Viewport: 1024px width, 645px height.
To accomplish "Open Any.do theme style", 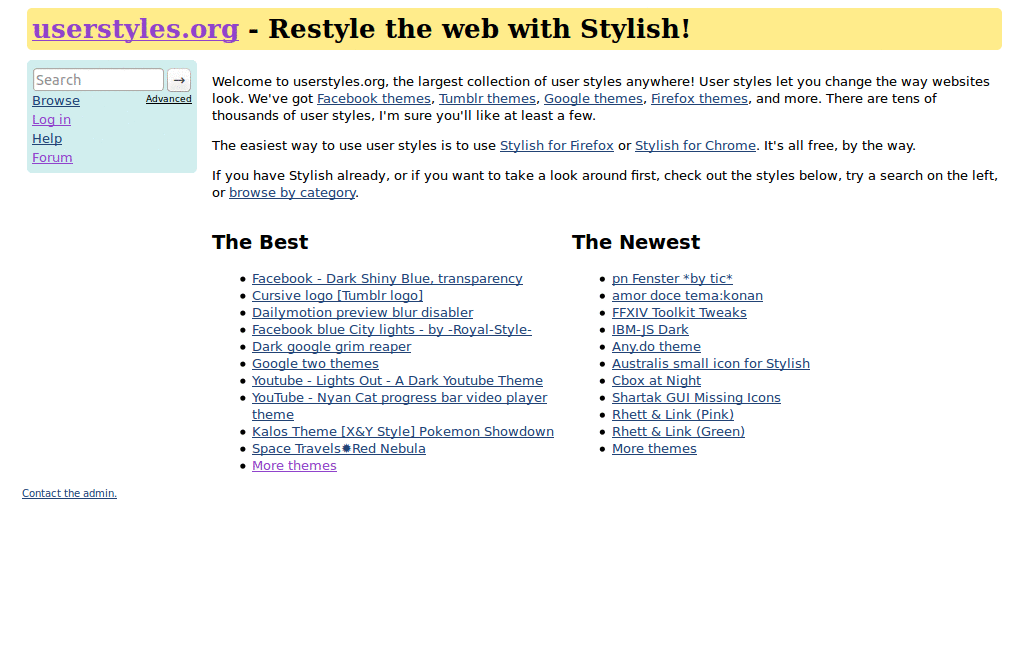I will pos(656,347).
